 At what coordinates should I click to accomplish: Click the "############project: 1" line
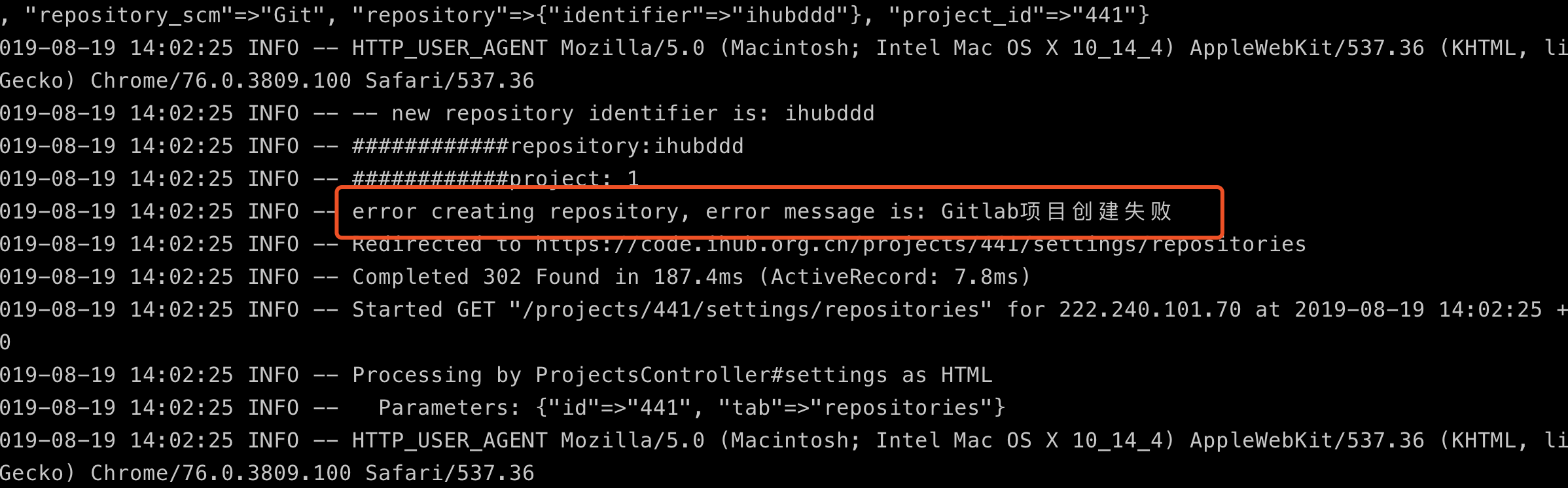tap(495, 178)
